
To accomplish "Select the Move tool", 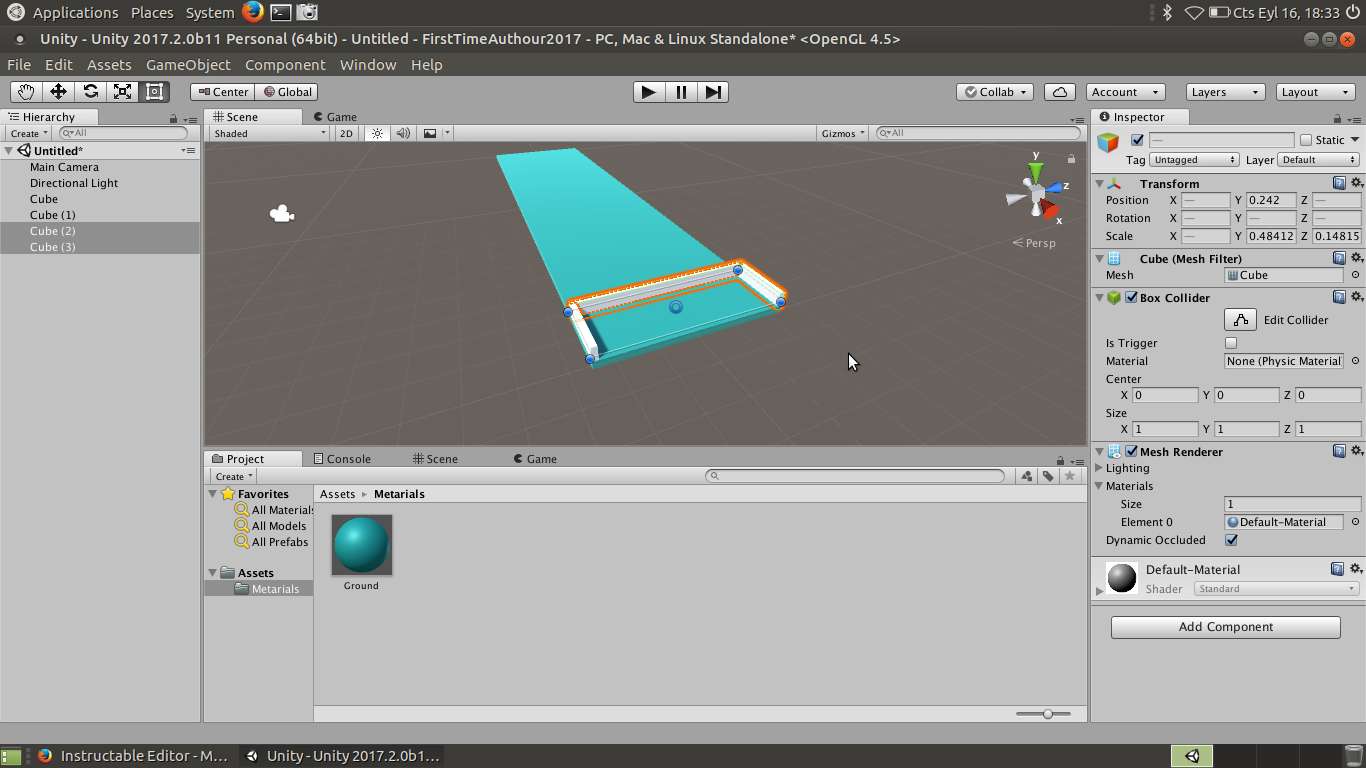I will coord(58,92).
